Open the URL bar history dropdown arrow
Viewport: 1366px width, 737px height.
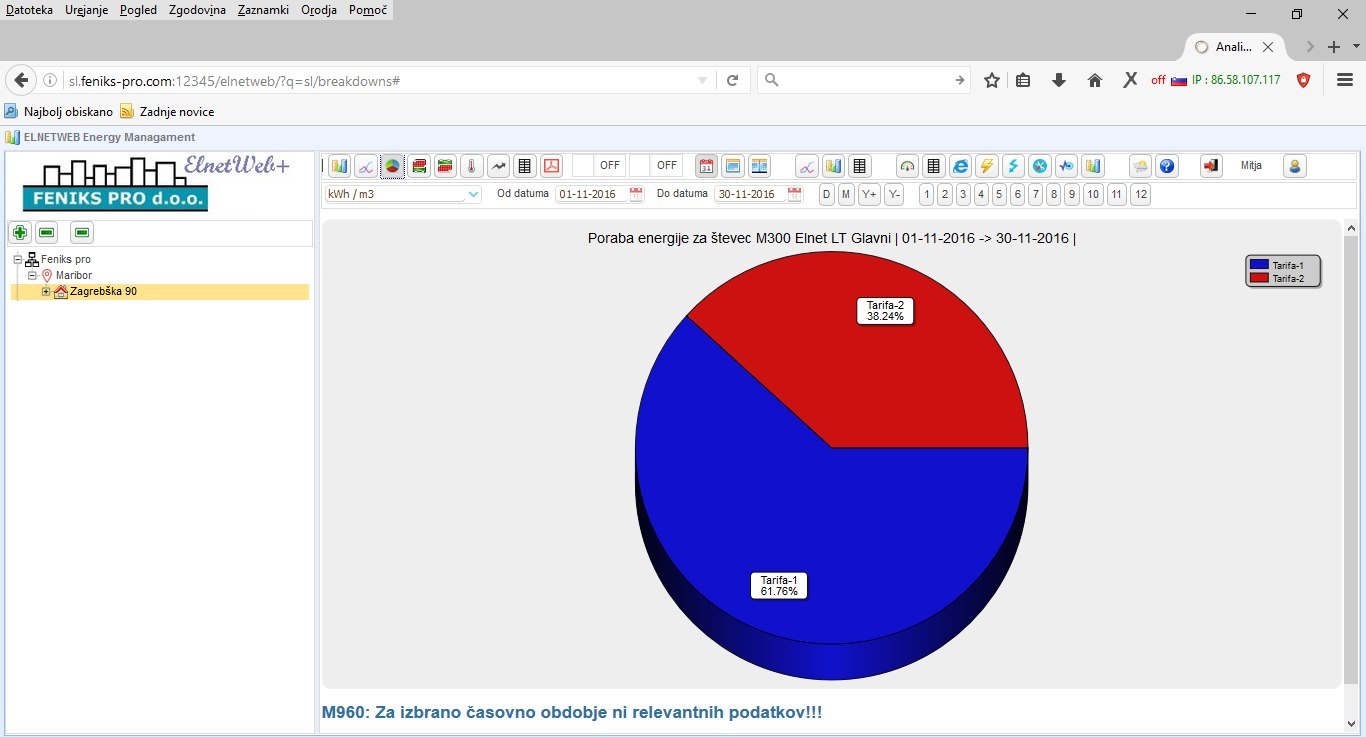point(702,80)
